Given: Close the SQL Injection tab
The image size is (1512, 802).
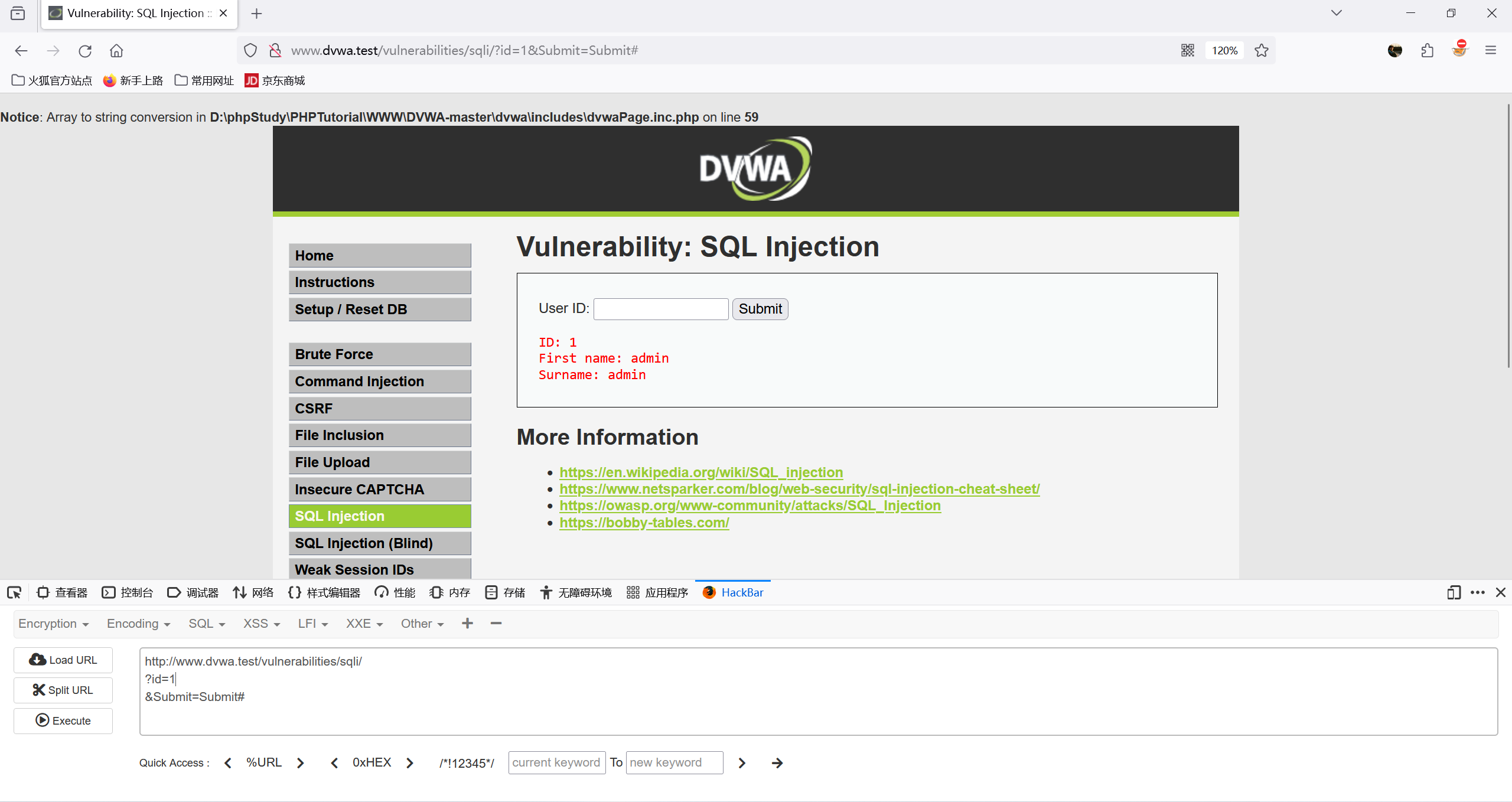Looking at the screenshot, I should 223,13.
